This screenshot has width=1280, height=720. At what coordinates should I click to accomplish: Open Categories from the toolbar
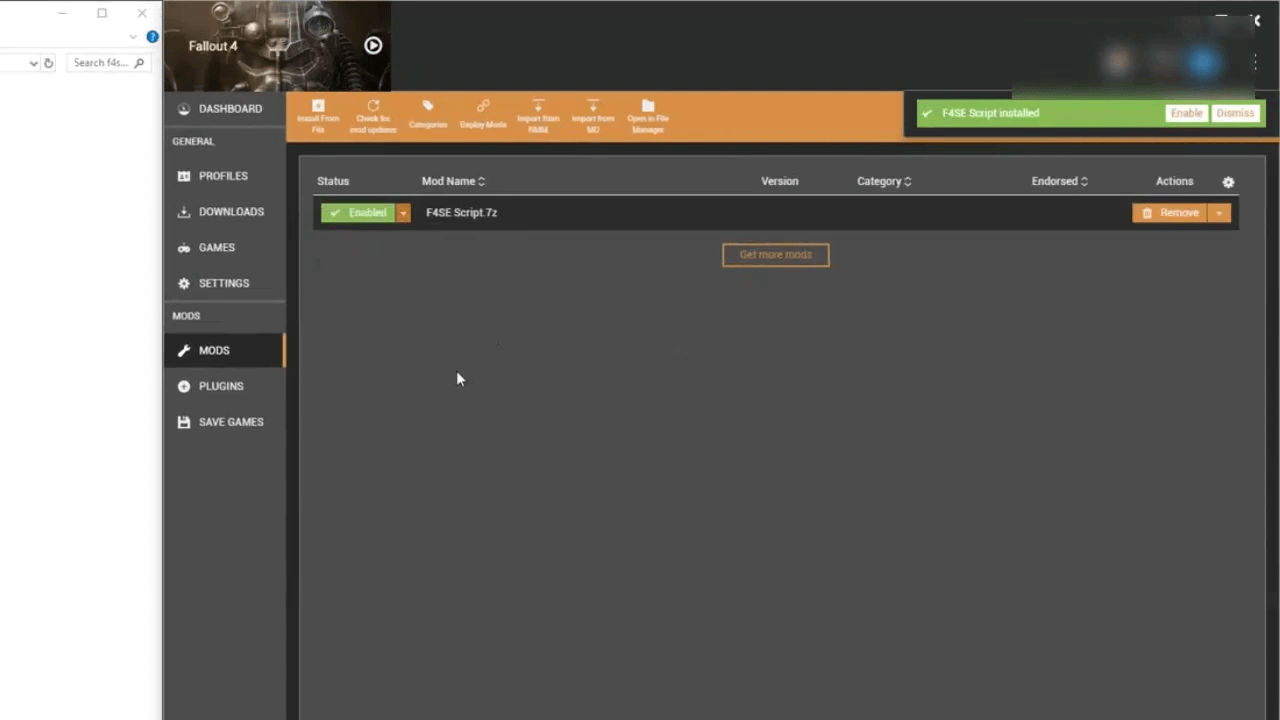pyautogui.click(x=428, y=116)
